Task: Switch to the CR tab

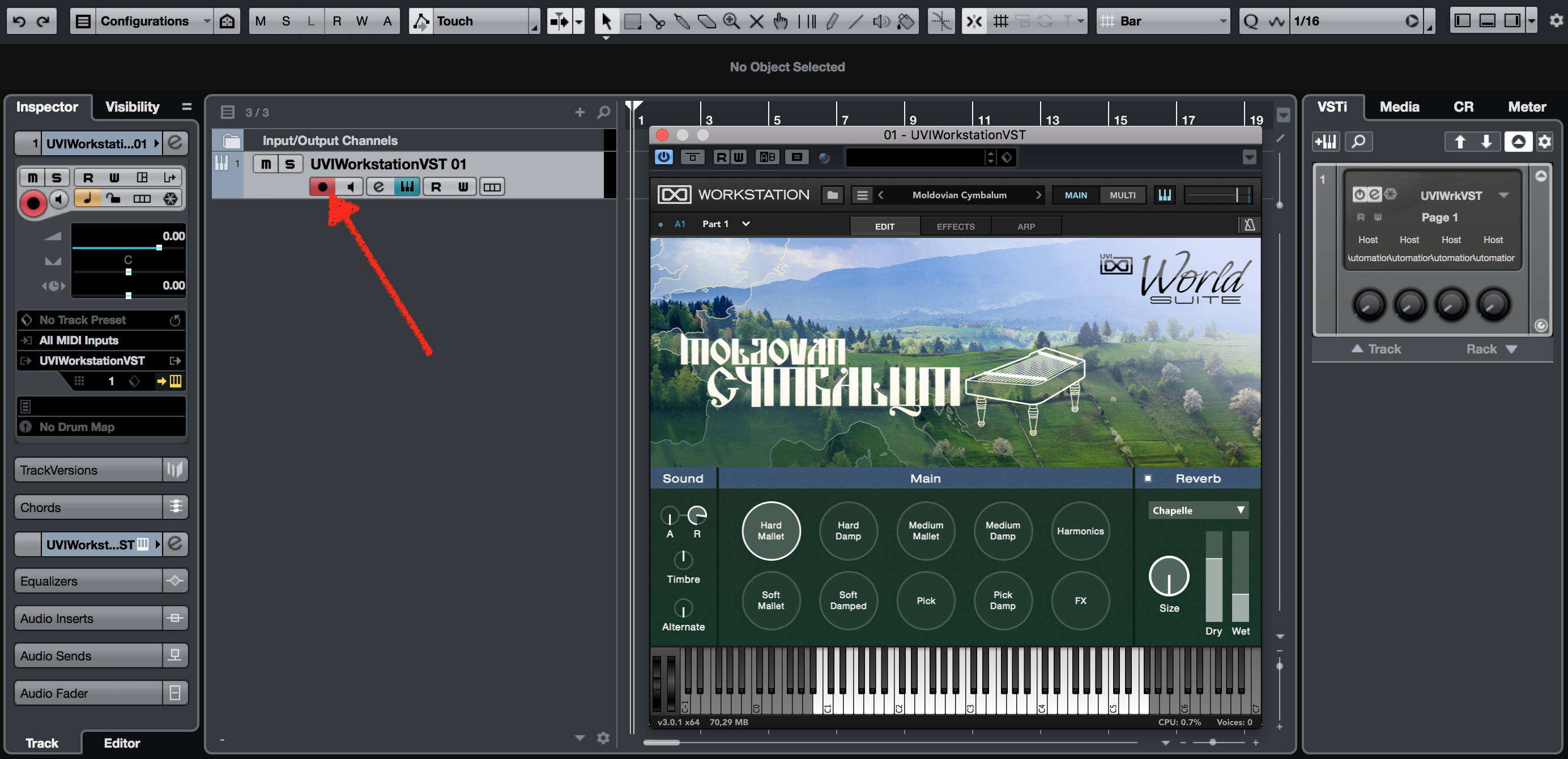Action: tap(1463, 107)
